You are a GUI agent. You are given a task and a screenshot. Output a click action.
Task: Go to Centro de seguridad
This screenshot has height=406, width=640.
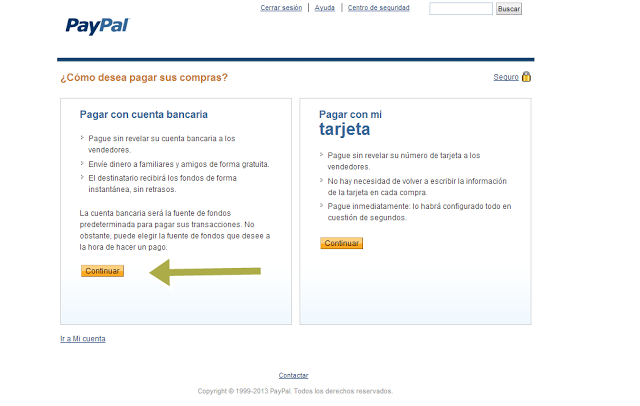pyautogui.click(x=378, y=8)
